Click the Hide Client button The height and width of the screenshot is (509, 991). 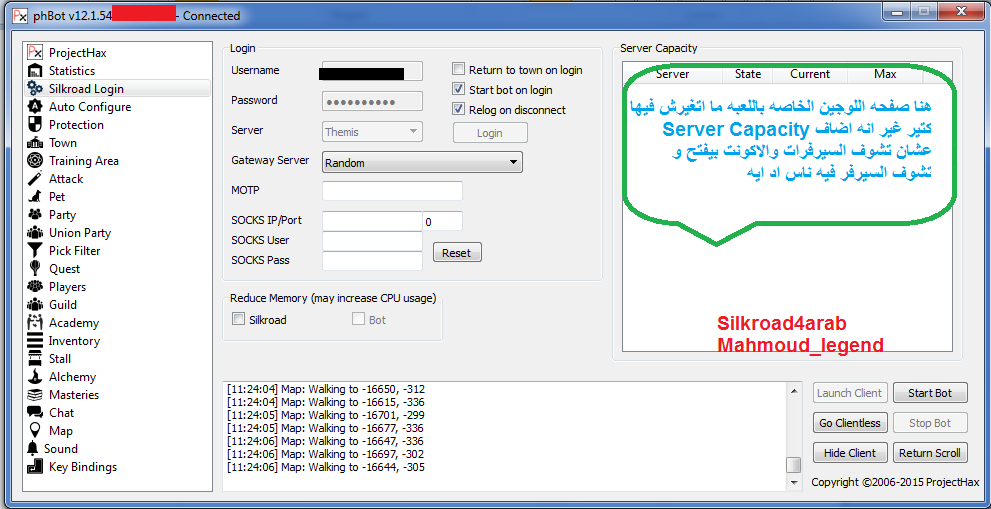pos(850,453)
